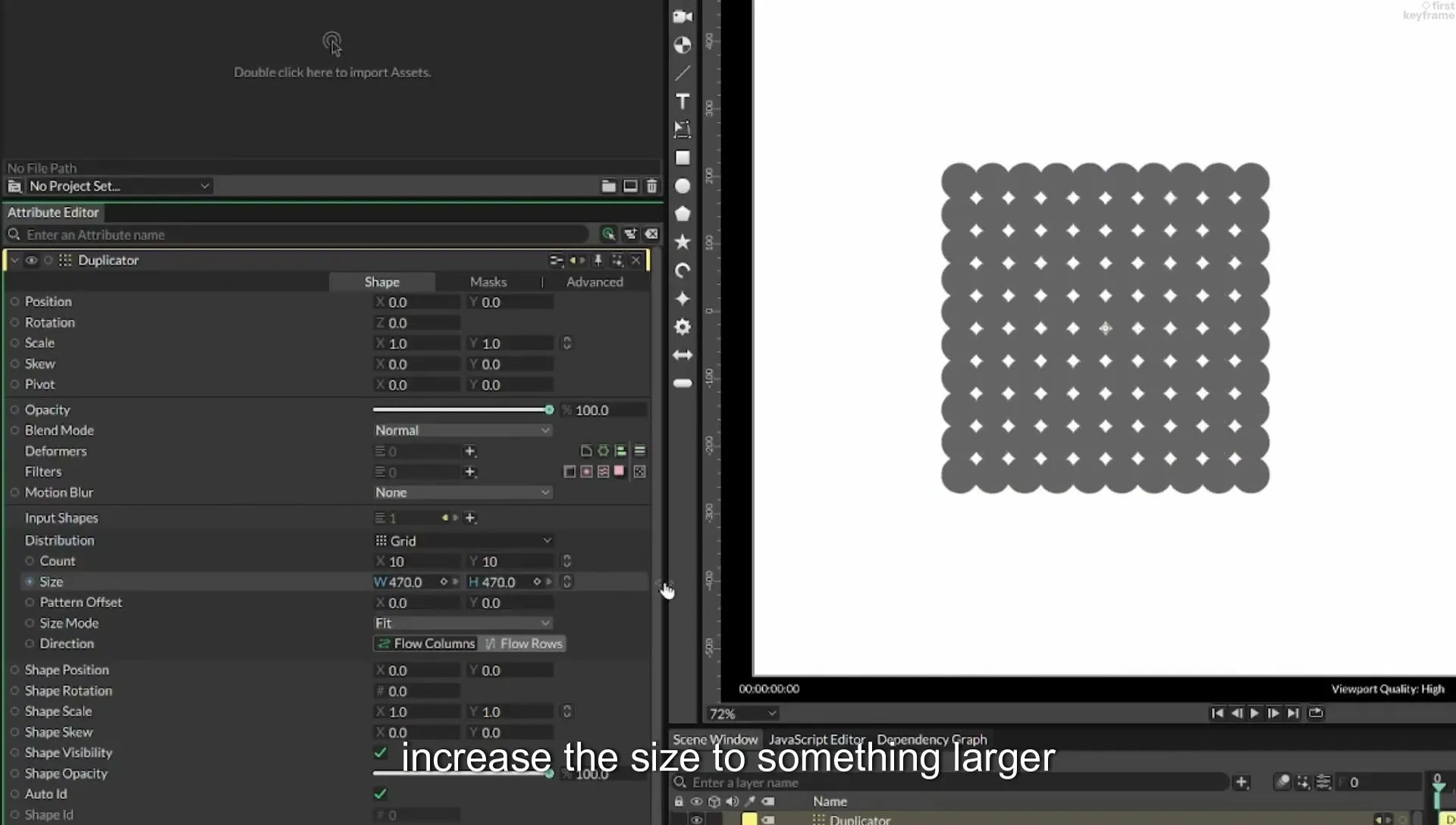Toggle the Auto Id checkbox
Image resolution: width=1456 pixels, height=825 pixels.
tap(381, 794)
